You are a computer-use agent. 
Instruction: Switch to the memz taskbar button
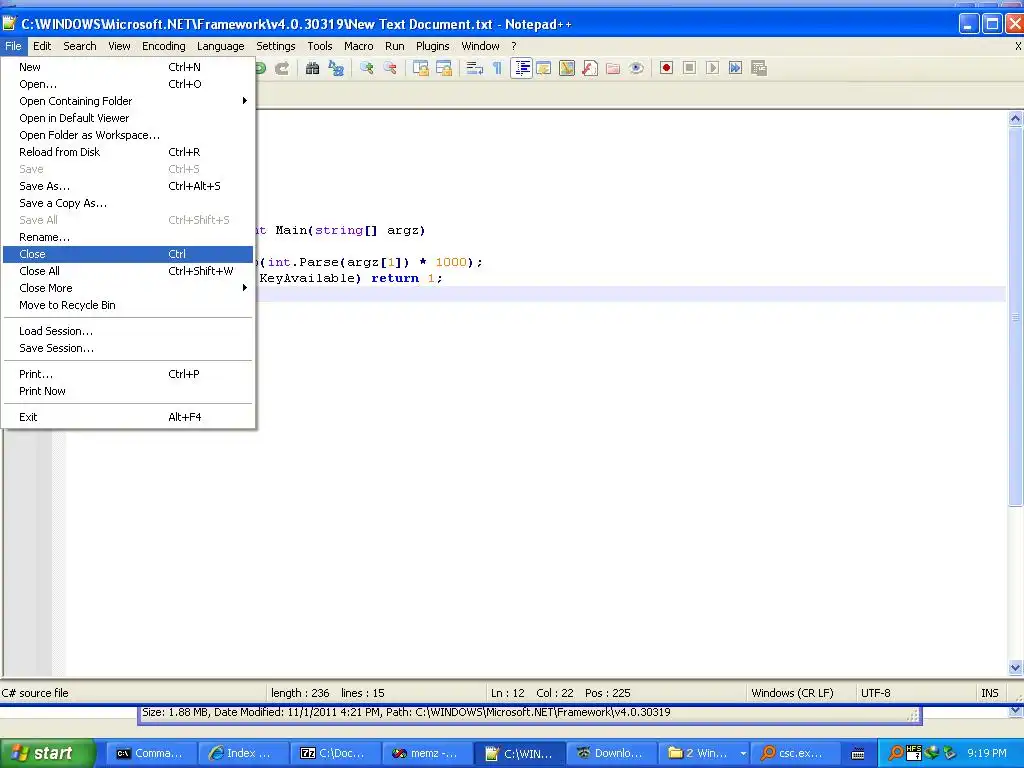[x=426, y=753]
